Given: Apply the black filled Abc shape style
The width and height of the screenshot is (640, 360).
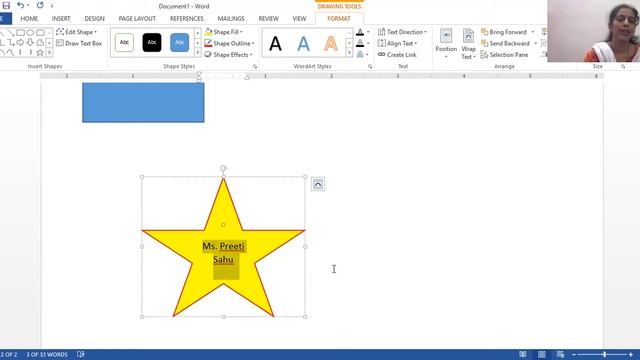Looking at the screenshot, I should coord(152,42).
